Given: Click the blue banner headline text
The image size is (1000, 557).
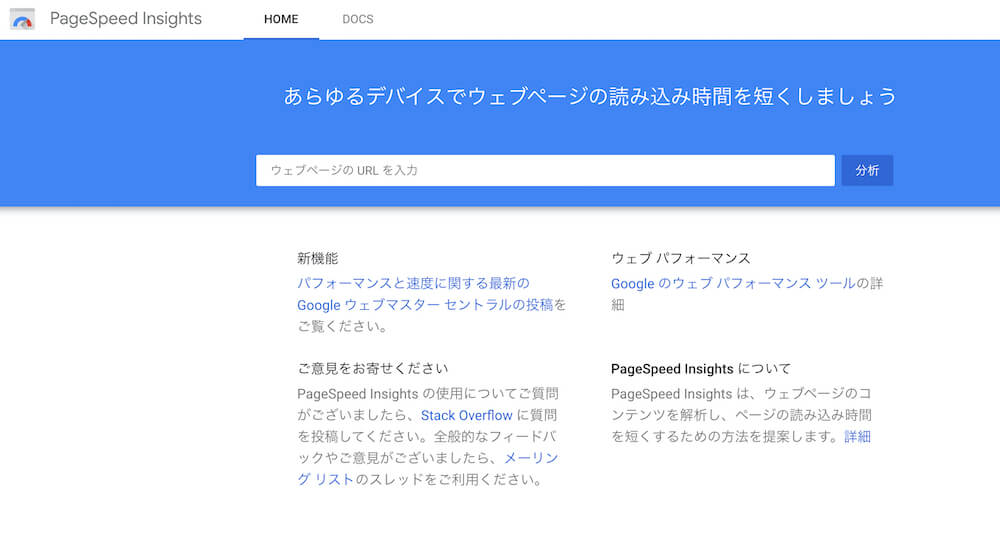Looking at the screenshot, I should 590,96.
